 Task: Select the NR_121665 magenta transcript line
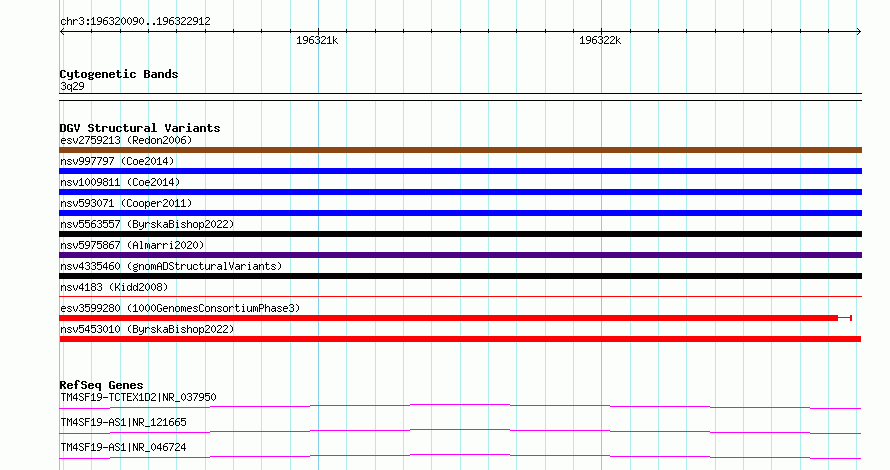pyautogui.click(x=460, y=431)
